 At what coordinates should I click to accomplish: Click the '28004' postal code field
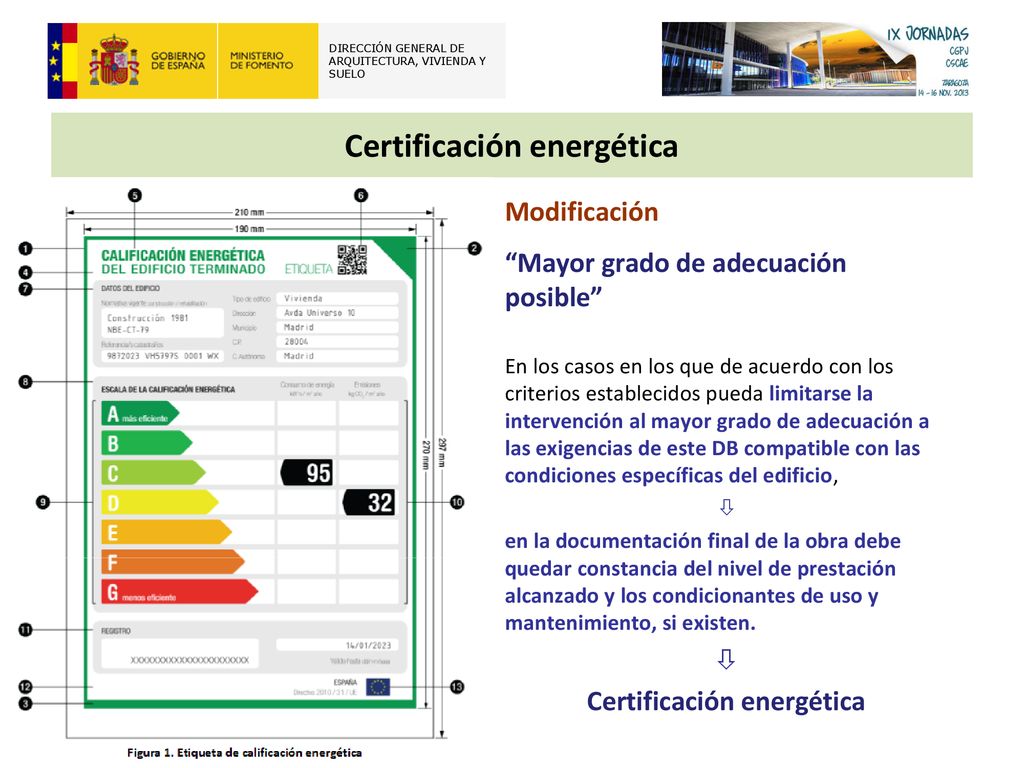(337, 342)
